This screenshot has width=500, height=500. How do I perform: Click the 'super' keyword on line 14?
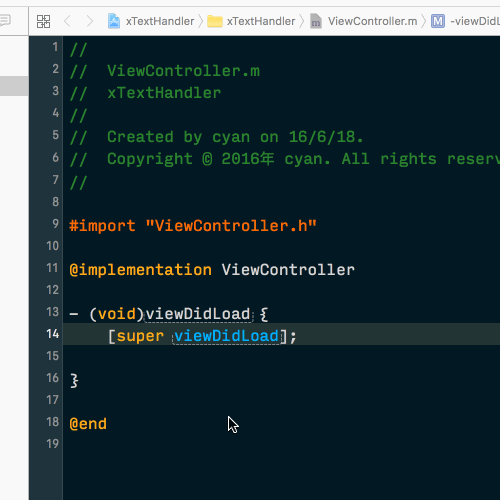(x=140, y=336)
